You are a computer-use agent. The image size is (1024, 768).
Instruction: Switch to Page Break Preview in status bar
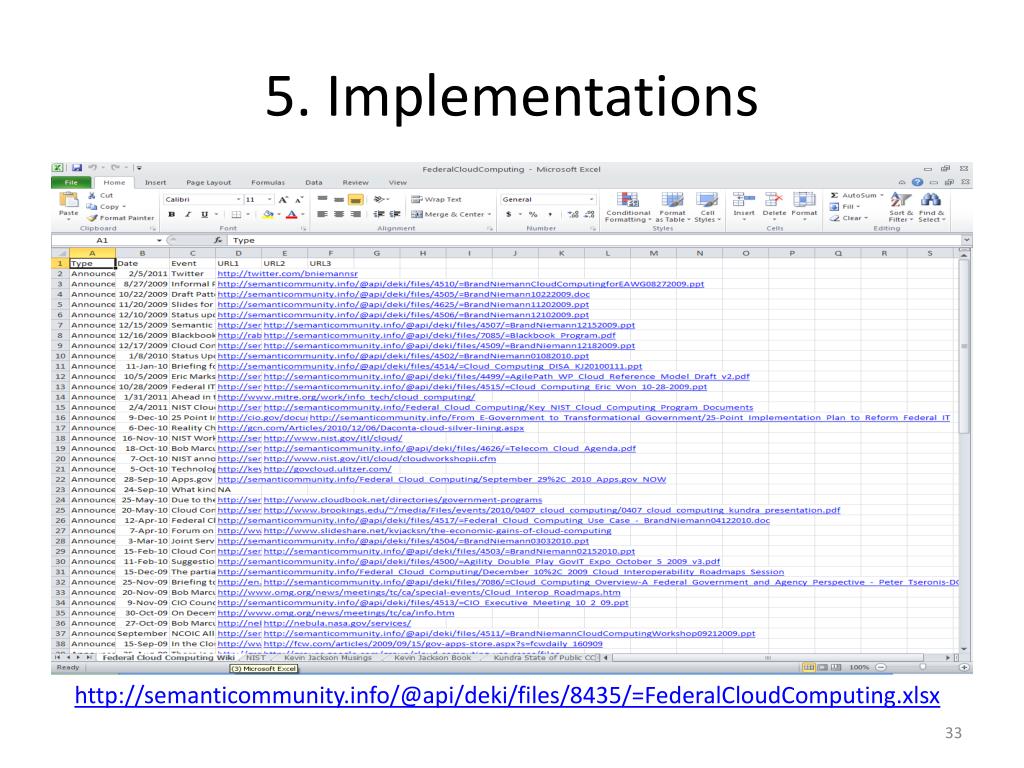(835, 667)
